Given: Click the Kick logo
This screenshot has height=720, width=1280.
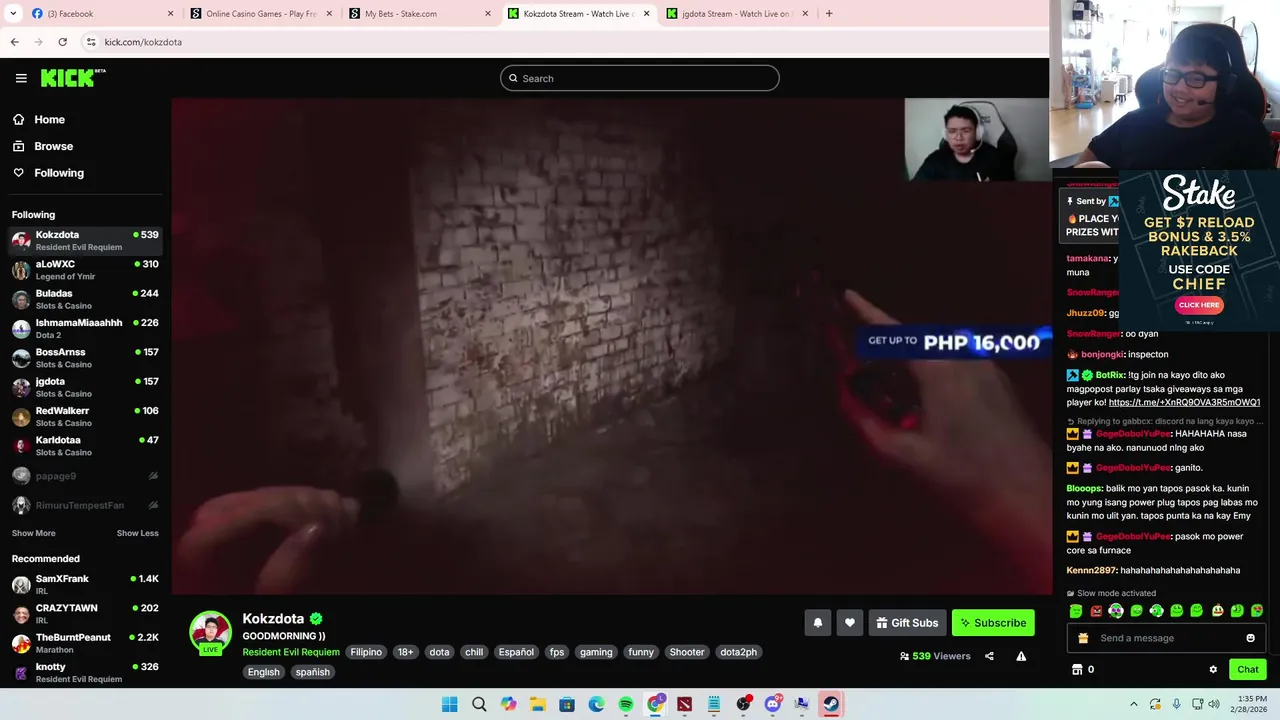Looking at the screenshot, I should click(x=73, y=78).
